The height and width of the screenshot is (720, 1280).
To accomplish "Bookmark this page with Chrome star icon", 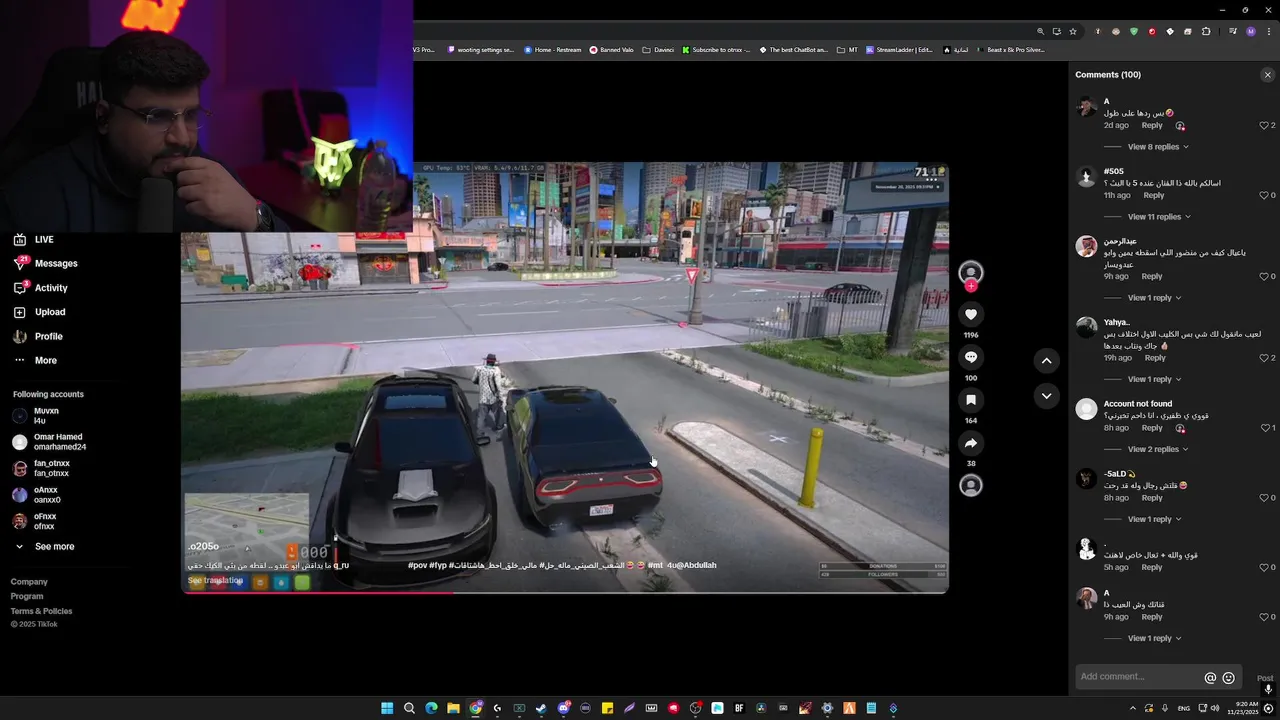I will [1073, 31].
